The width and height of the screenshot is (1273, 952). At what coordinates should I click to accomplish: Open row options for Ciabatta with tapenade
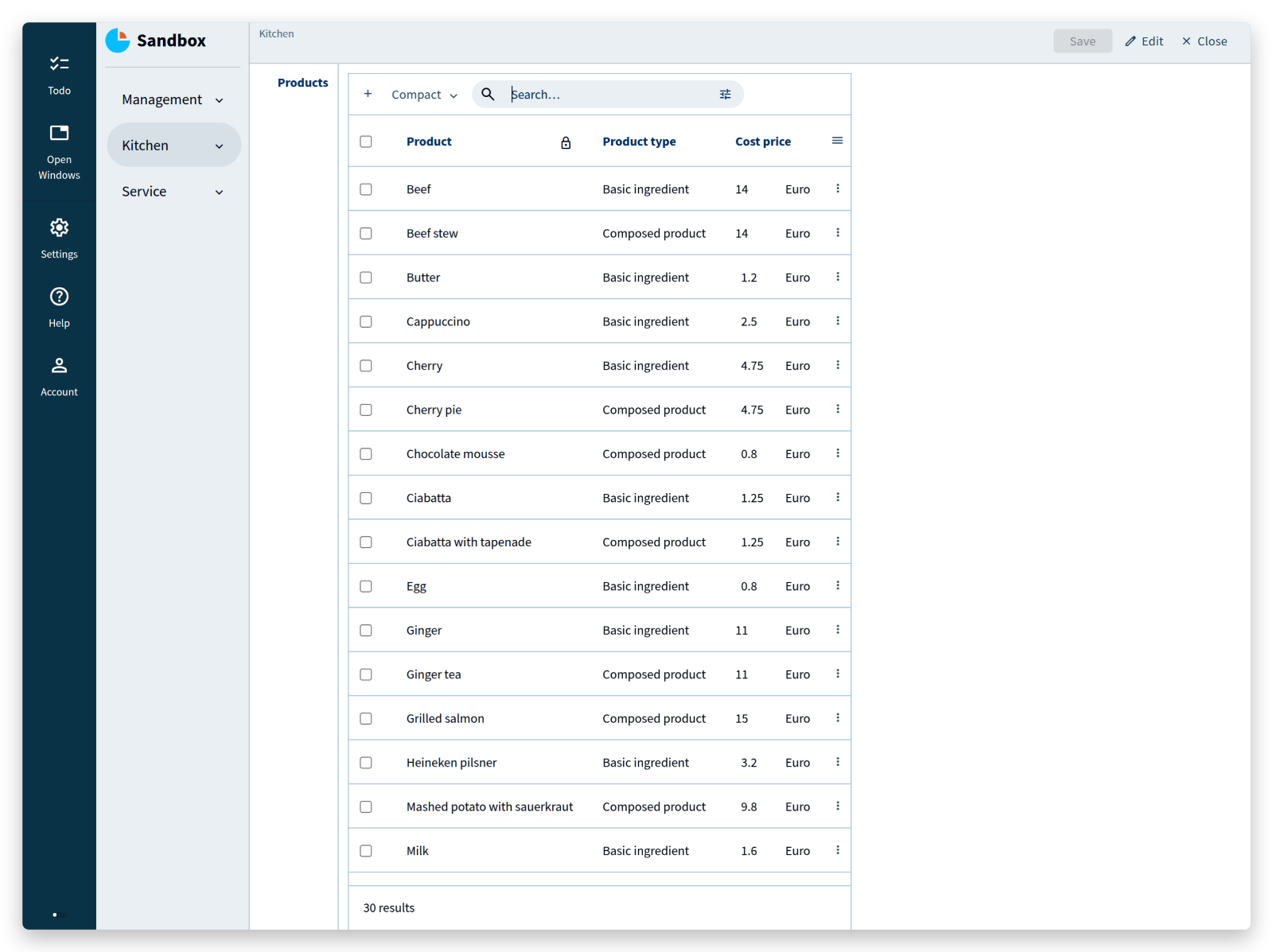tap(838, 542)
